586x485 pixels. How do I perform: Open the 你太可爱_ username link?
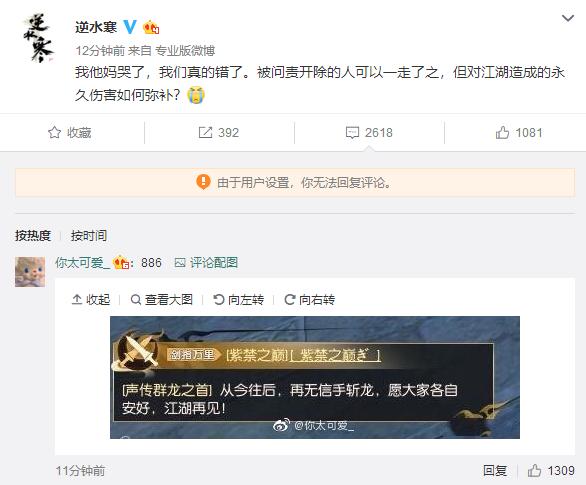[x=83, y=263]
